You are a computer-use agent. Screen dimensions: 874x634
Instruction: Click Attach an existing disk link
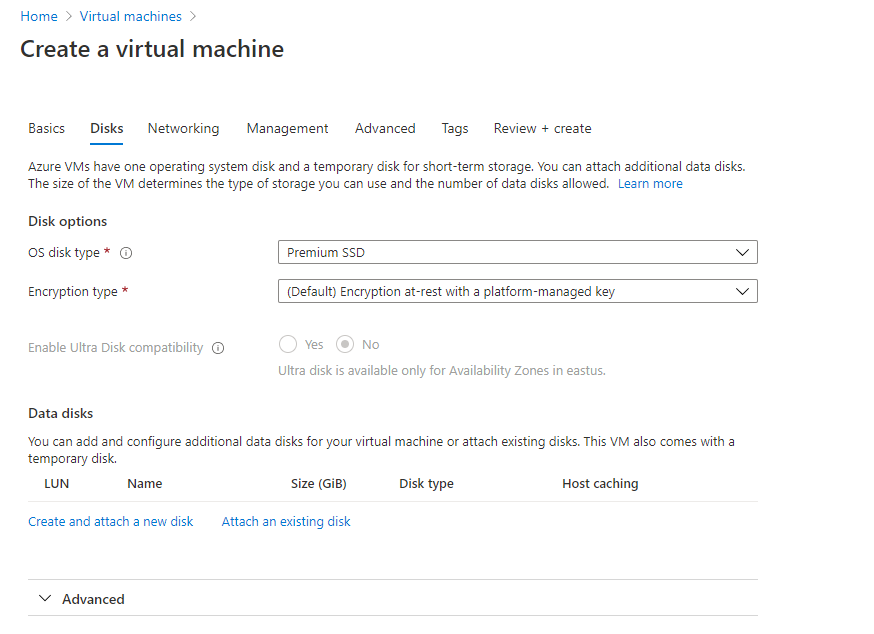[x=286, y=521]
